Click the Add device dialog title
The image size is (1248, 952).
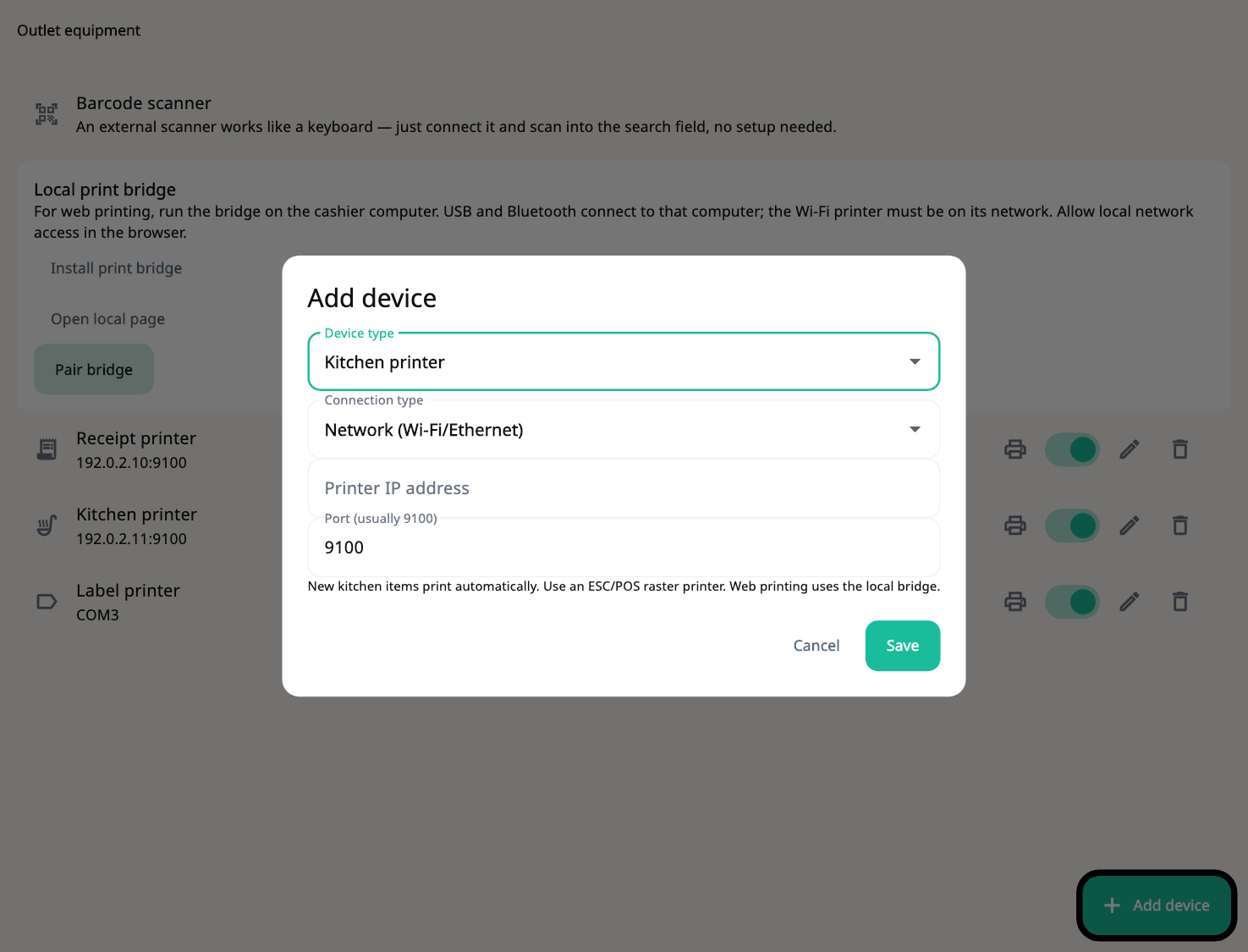(372, 298)
